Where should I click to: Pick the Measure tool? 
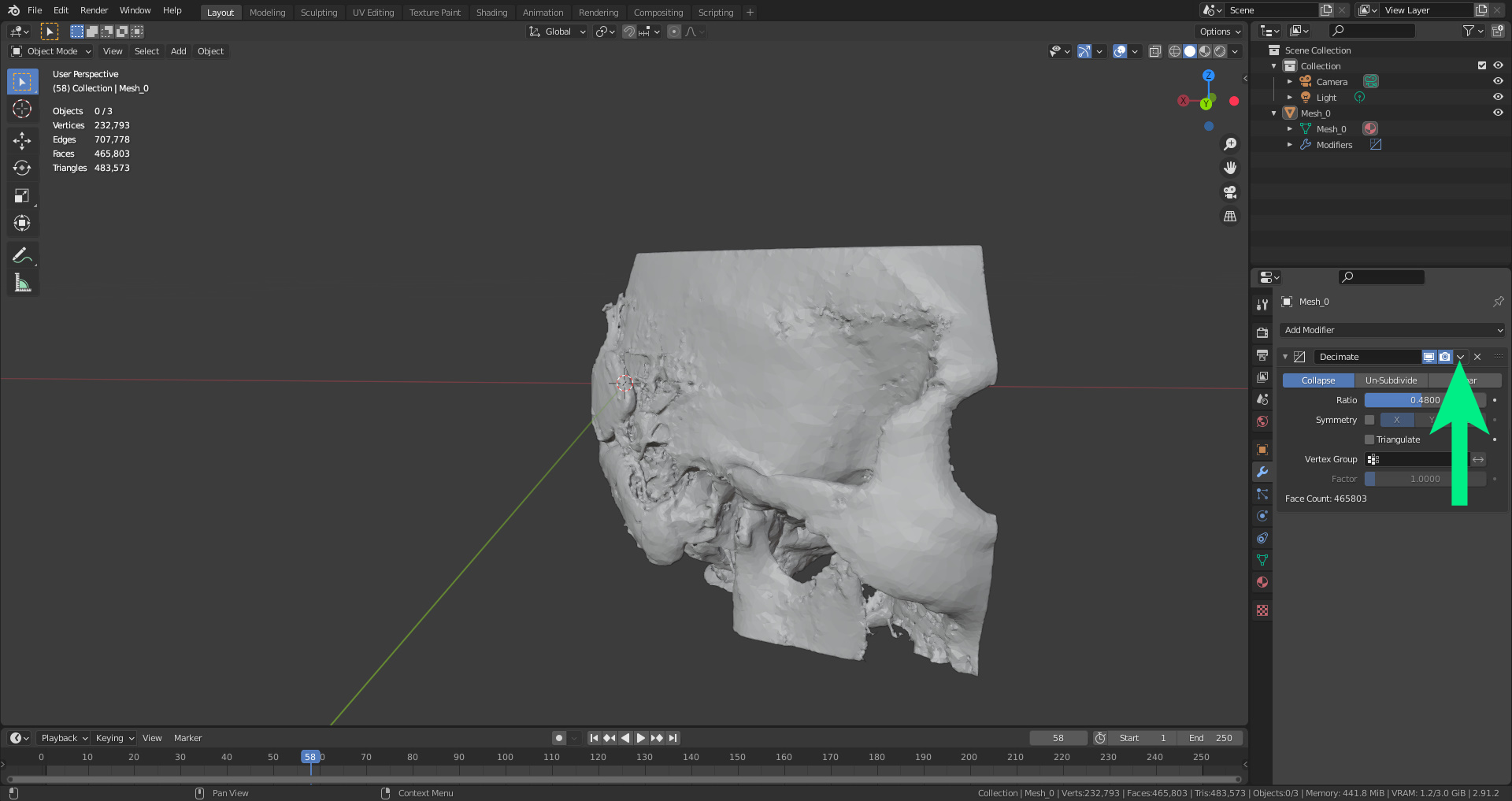(22, 283)
